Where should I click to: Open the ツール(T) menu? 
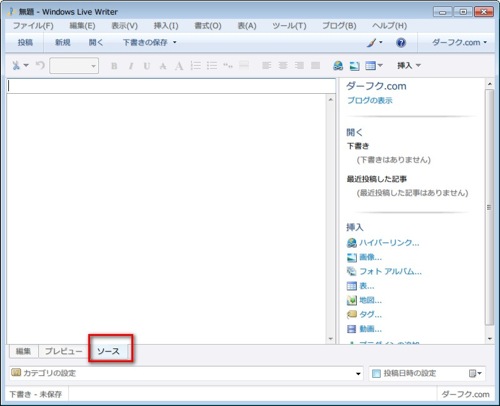[289, 26]
